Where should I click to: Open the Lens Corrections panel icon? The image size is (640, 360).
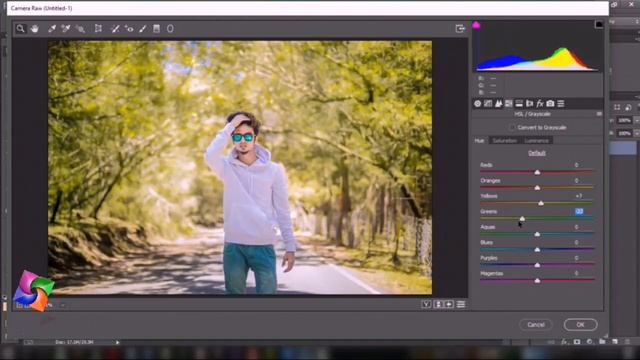tap(529, 104)
